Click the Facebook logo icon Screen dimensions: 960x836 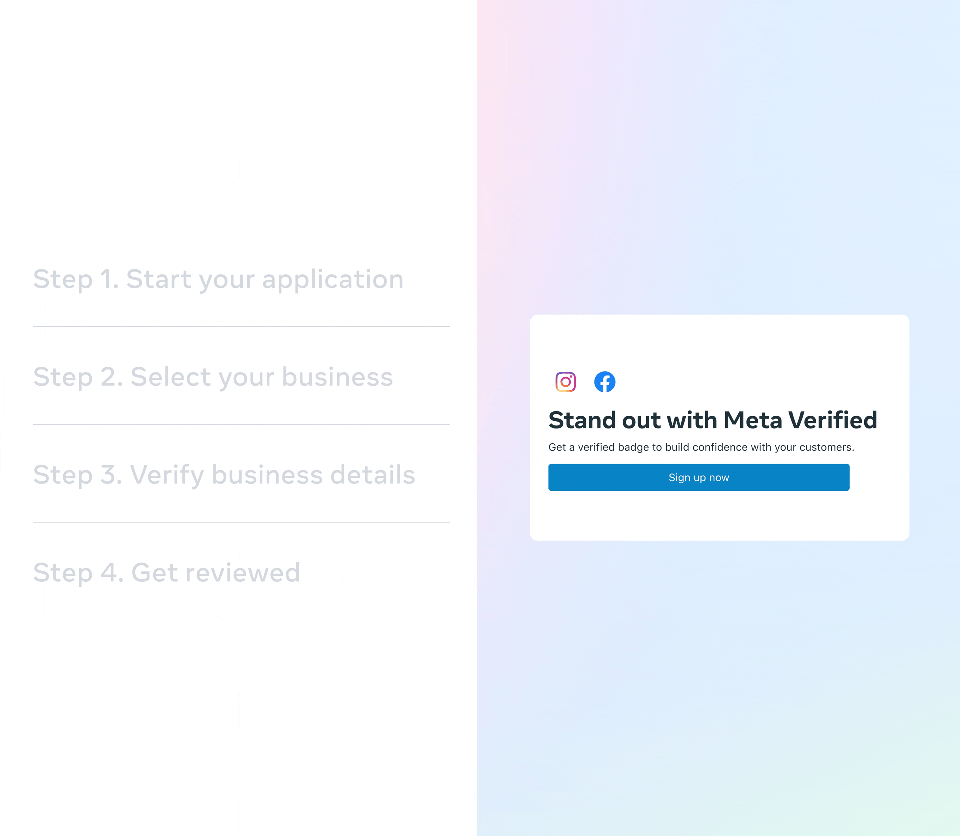605,382
